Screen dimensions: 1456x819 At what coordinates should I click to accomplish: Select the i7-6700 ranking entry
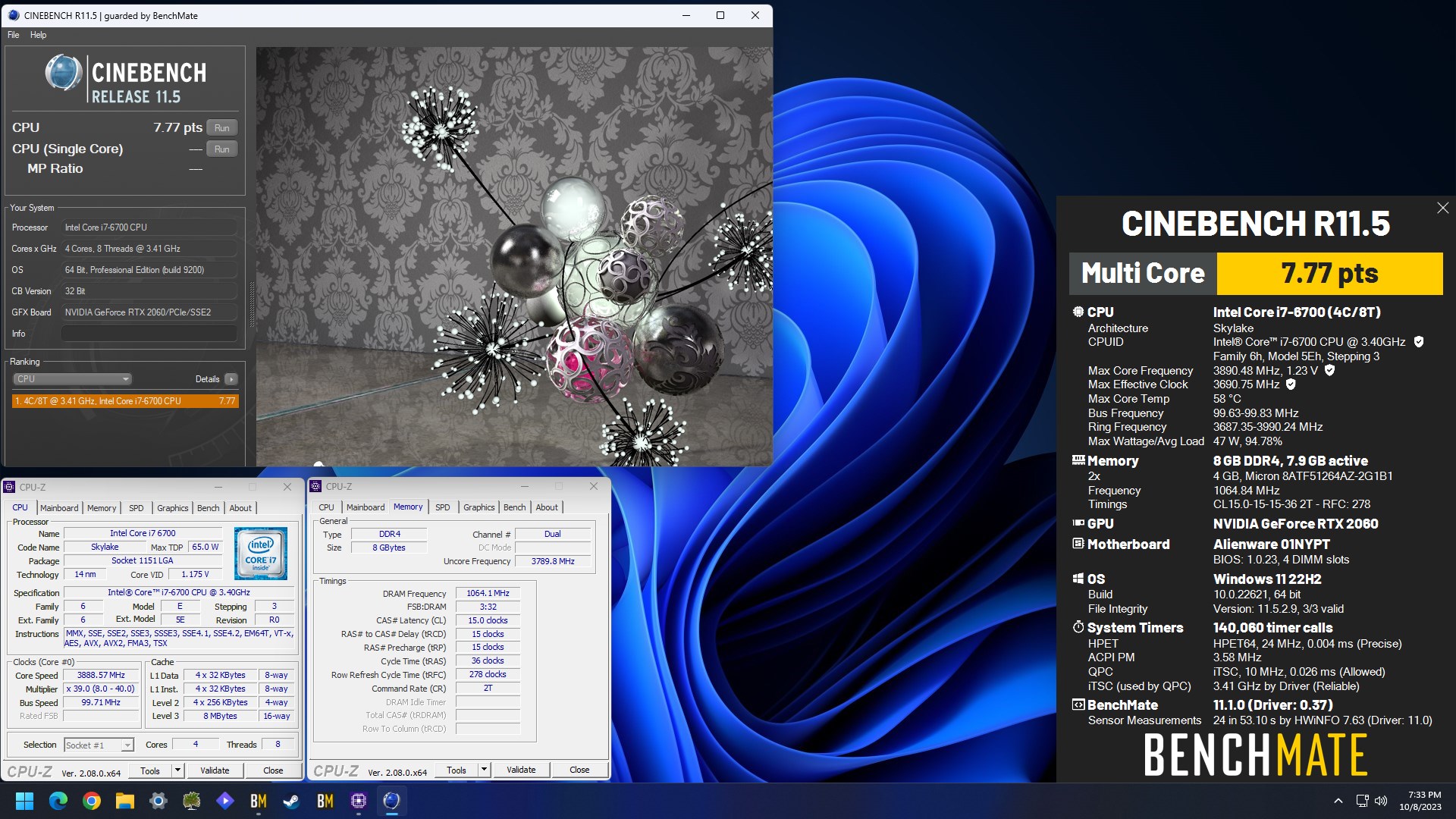[x=125, y=401]
